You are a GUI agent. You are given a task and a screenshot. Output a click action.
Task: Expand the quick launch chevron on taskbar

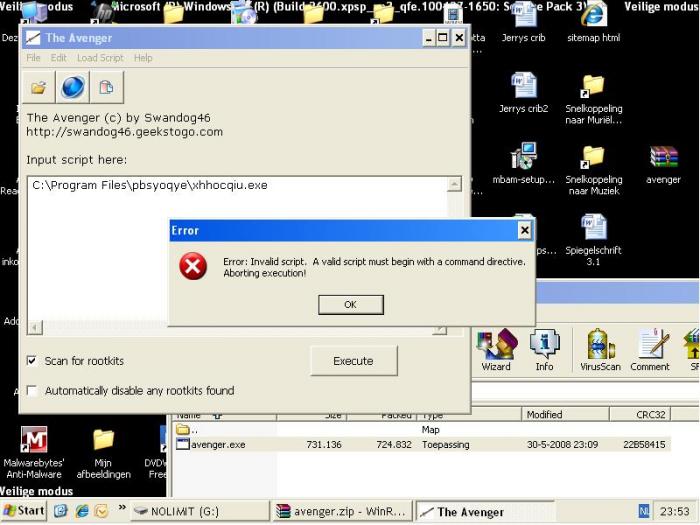point(122,507)
